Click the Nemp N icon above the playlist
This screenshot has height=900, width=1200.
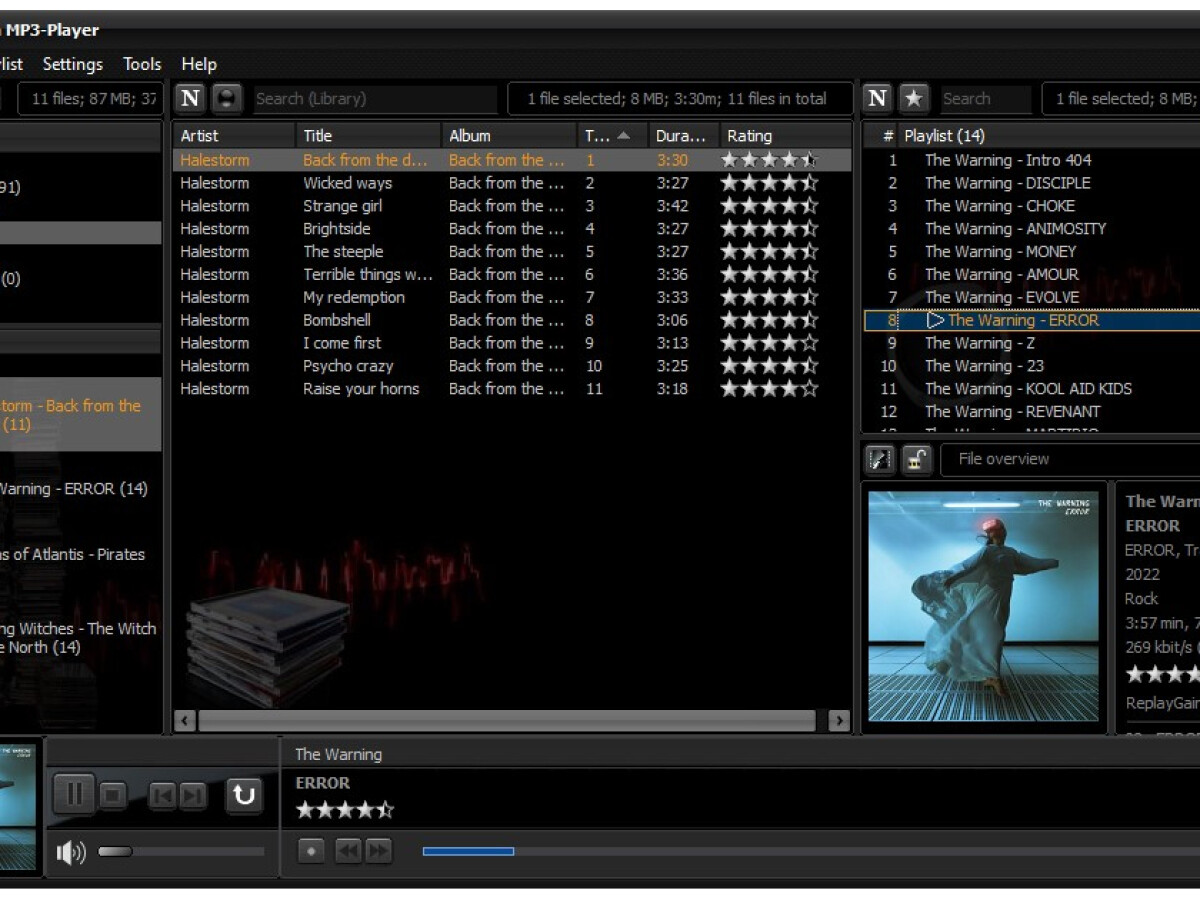pos(877,98)
